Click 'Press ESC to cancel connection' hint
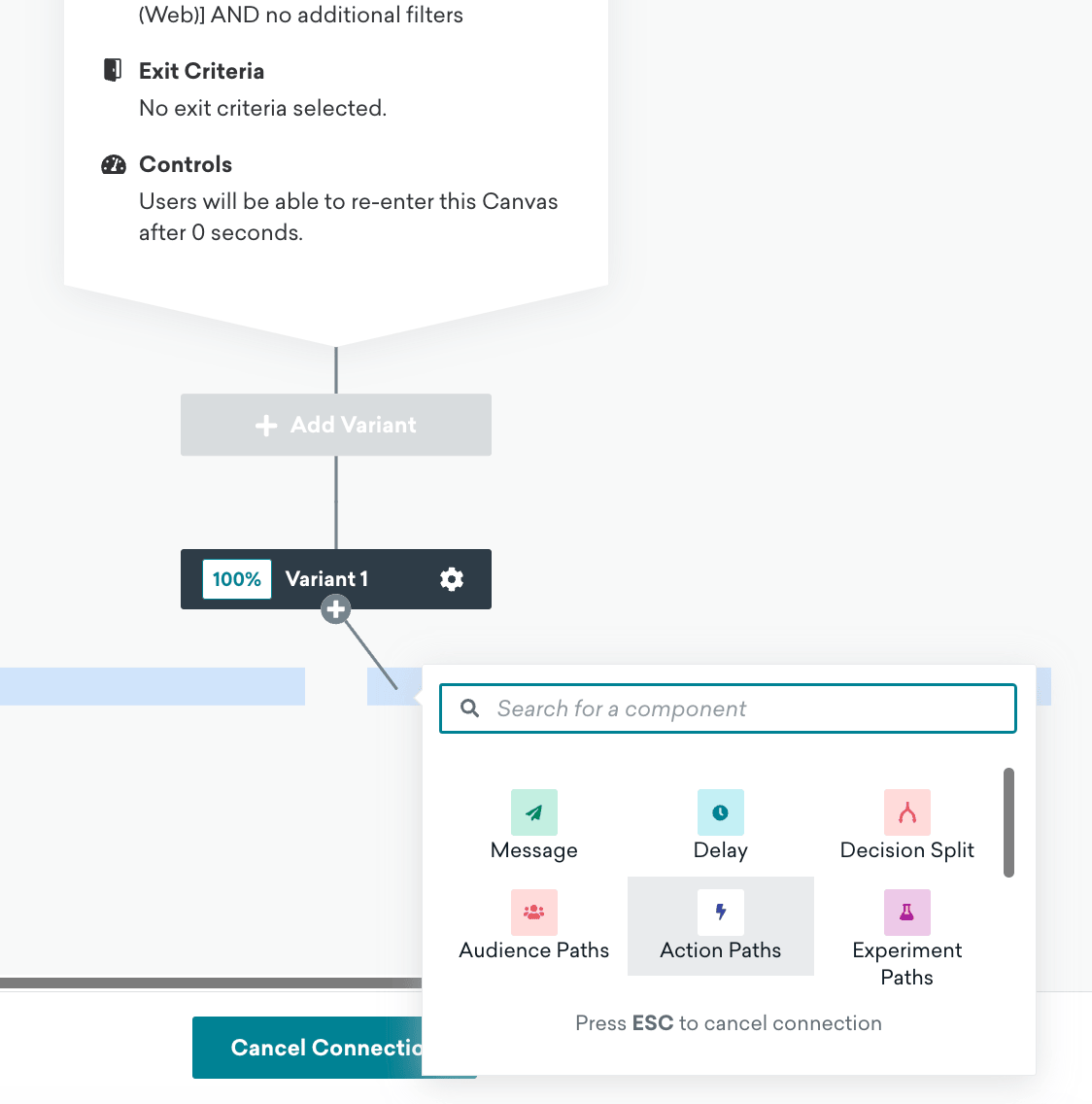 pos(728,1022)
